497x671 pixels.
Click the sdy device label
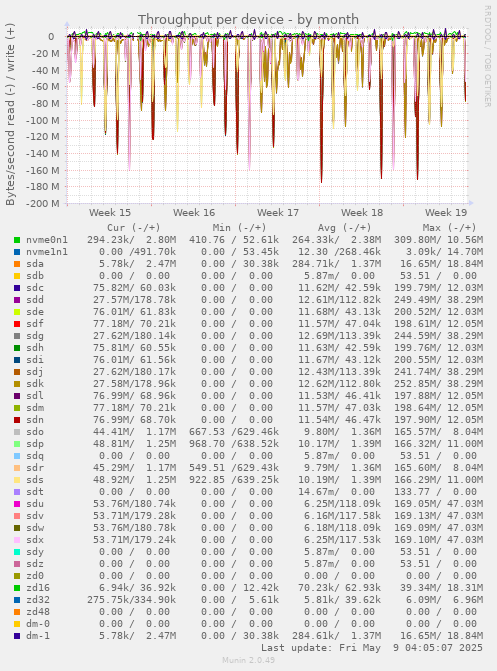pos(35,552)
